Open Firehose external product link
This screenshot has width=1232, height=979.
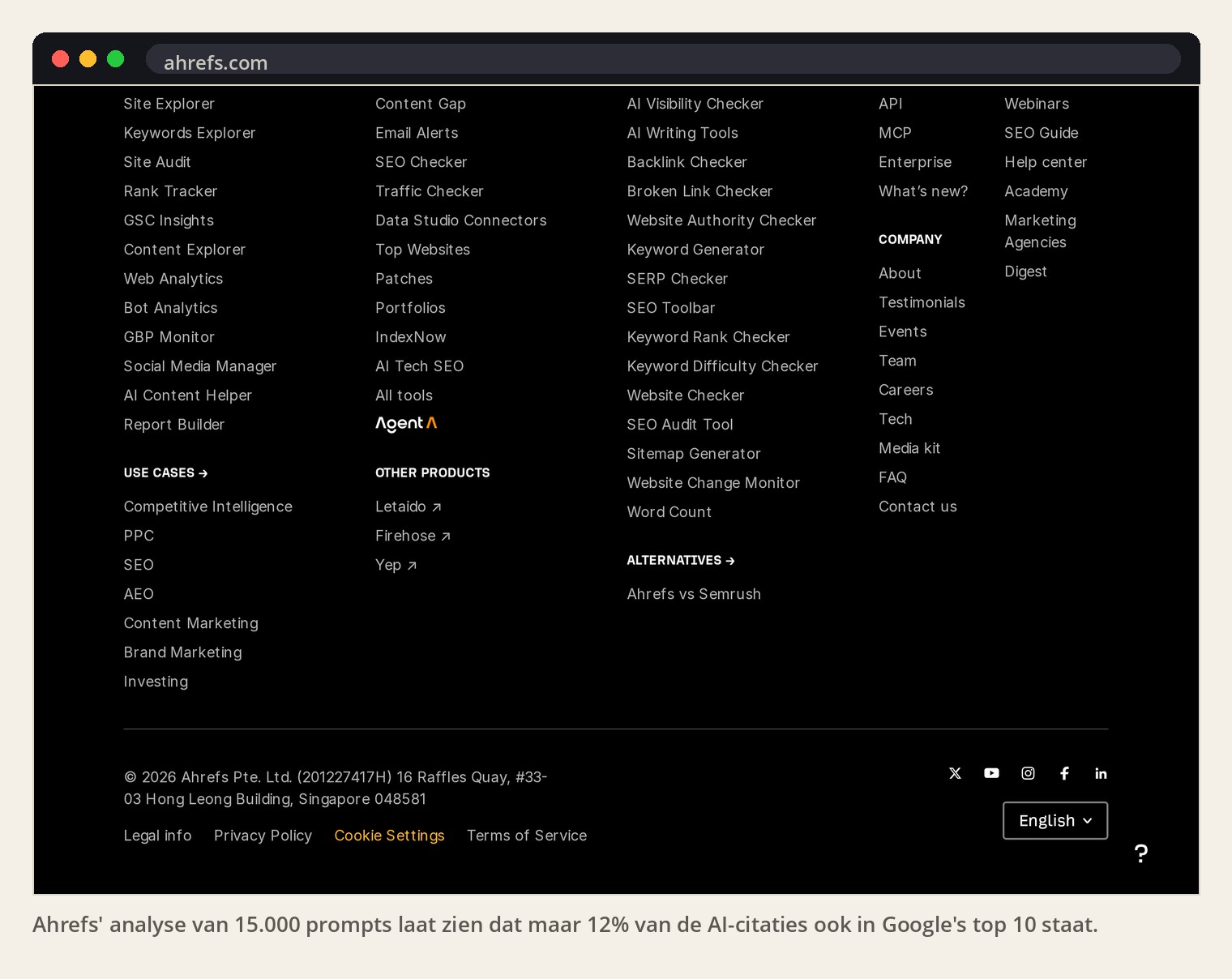pos(413,536)
